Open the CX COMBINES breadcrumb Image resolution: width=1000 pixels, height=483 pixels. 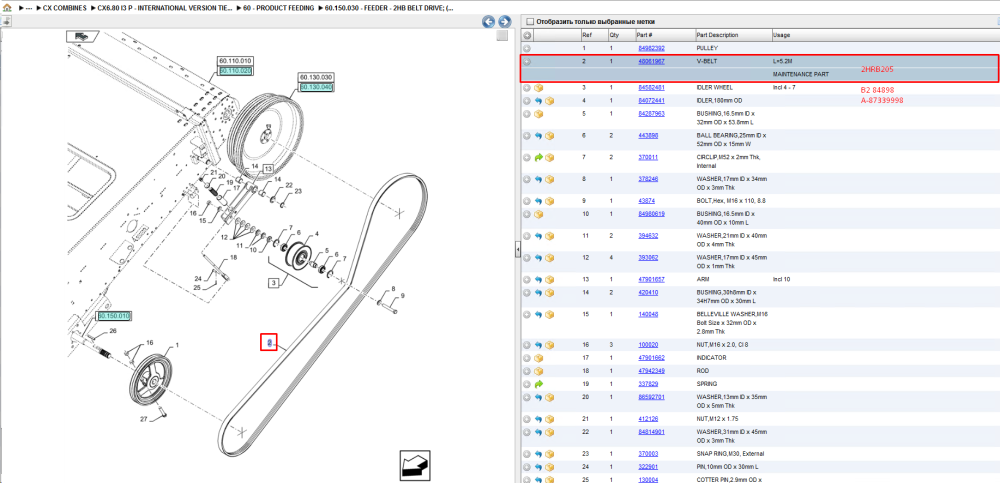64,8
